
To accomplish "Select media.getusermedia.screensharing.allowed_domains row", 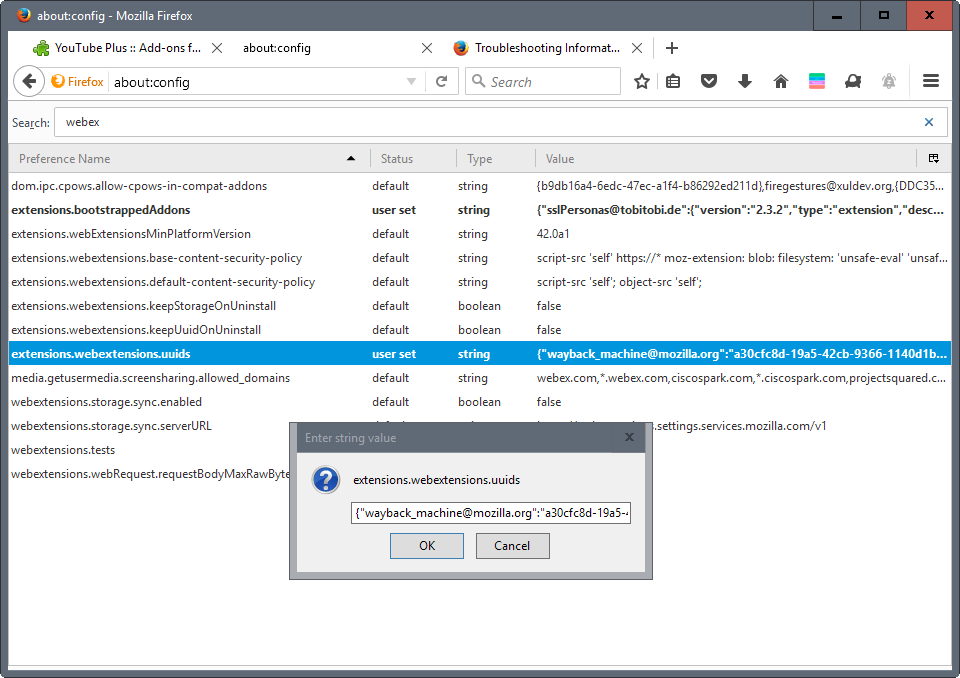I will (480, 378).
